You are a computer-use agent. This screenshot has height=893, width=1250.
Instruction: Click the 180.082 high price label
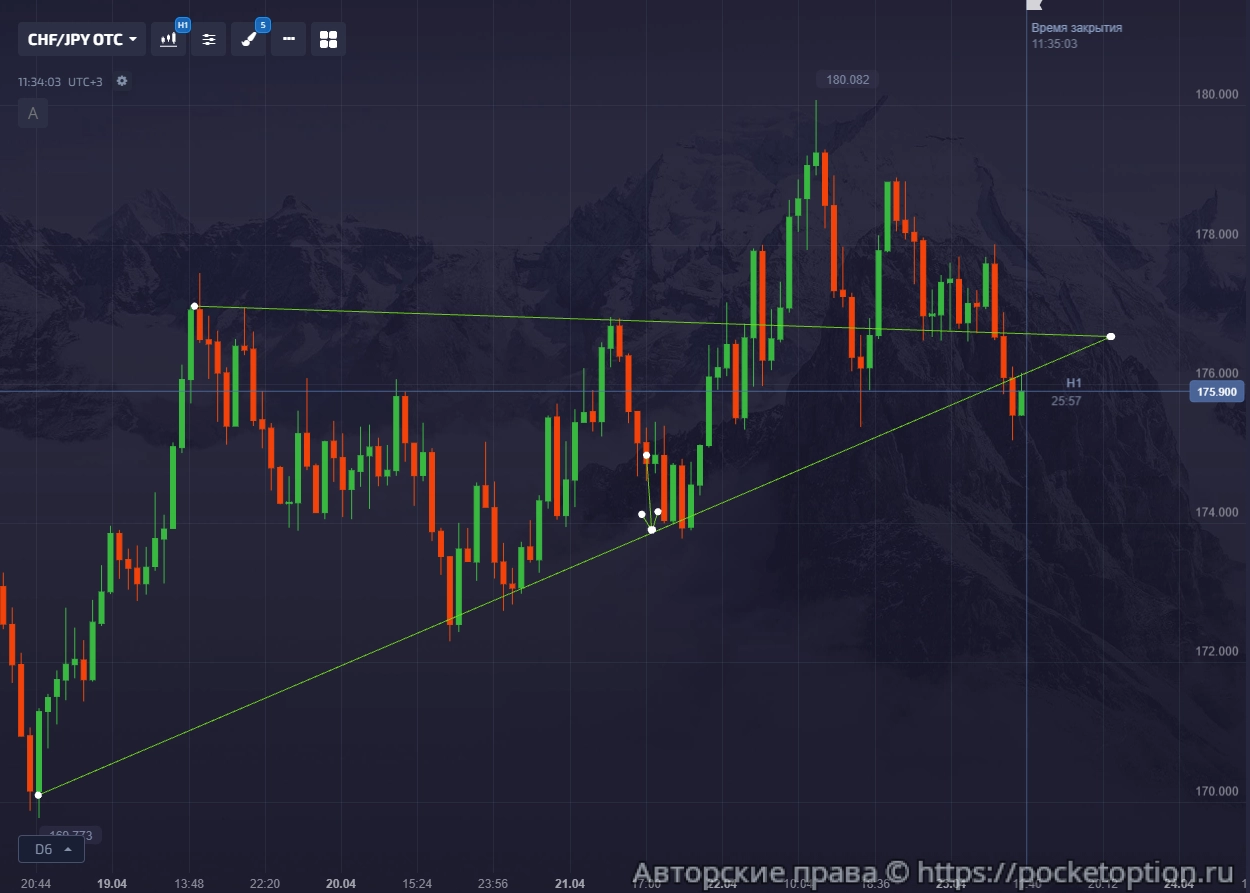coord(847,79)
